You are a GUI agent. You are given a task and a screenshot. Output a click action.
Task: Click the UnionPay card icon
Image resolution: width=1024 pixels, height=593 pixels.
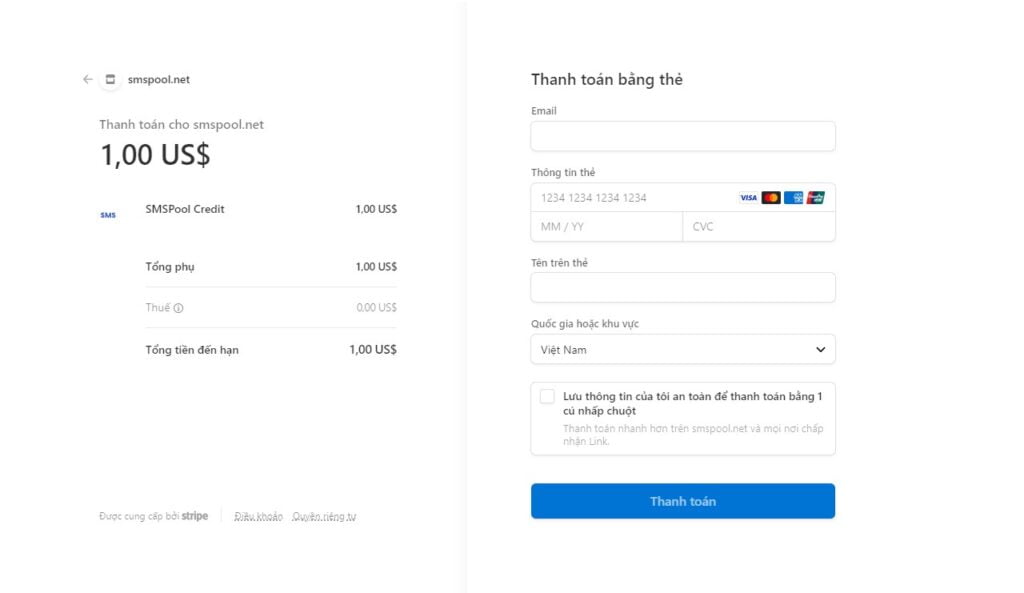[816, 198]
